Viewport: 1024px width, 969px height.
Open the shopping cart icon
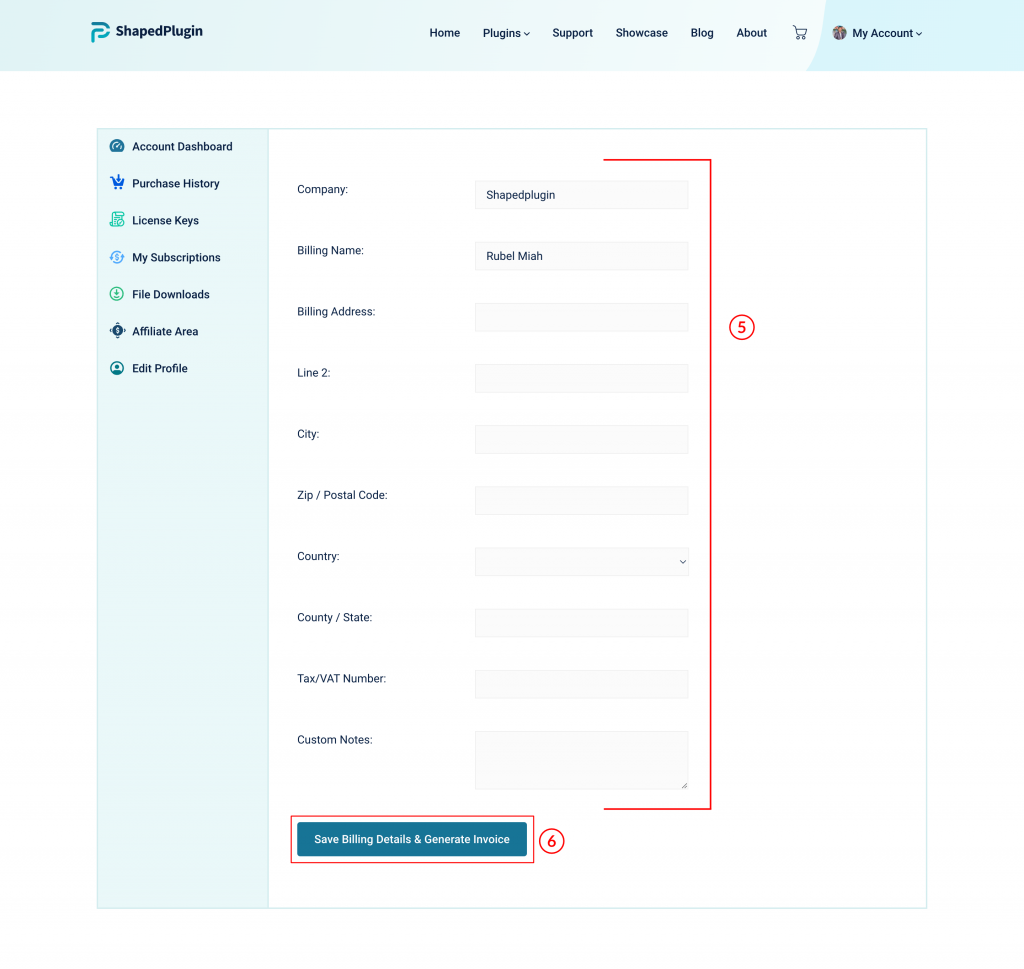(x=799, y=33)
